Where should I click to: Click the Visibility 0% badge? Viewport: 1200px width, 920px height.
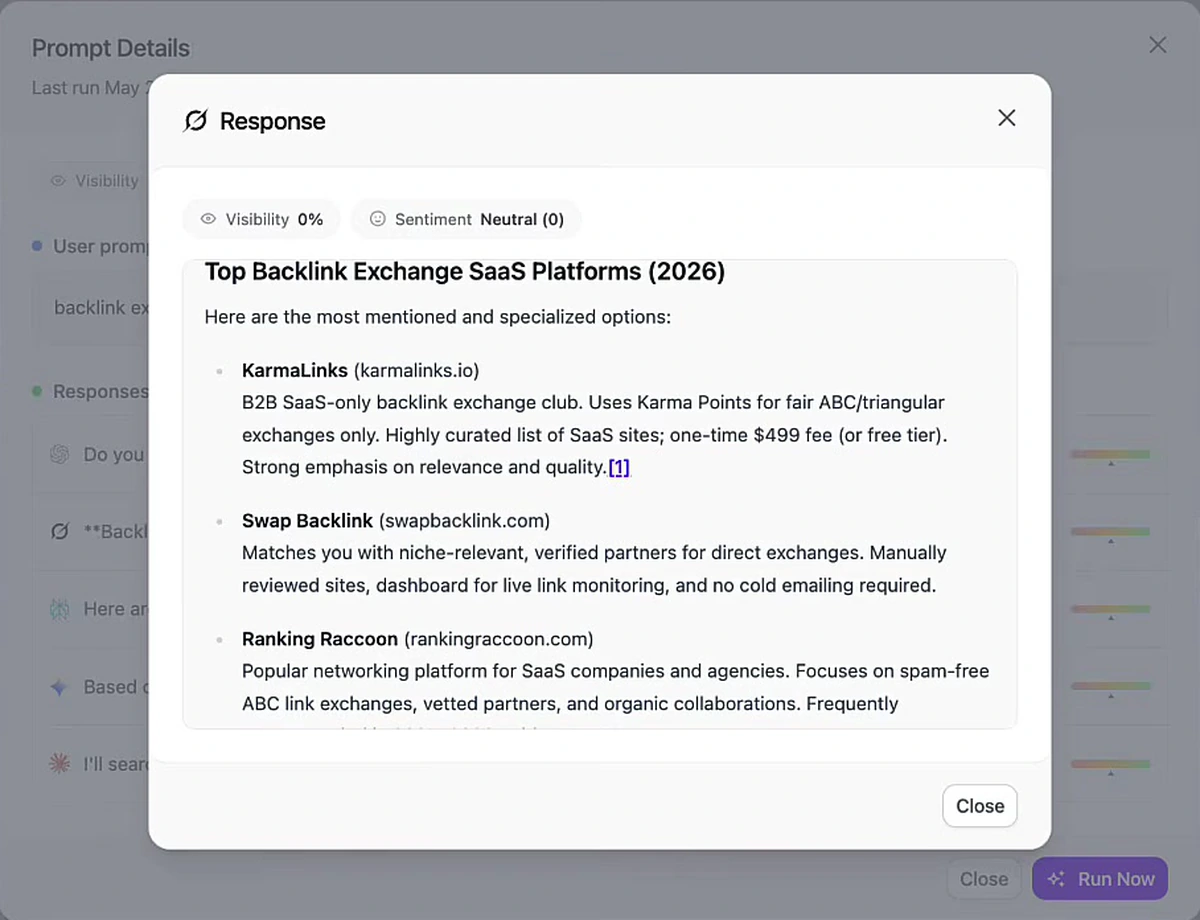tap(262, 219)
